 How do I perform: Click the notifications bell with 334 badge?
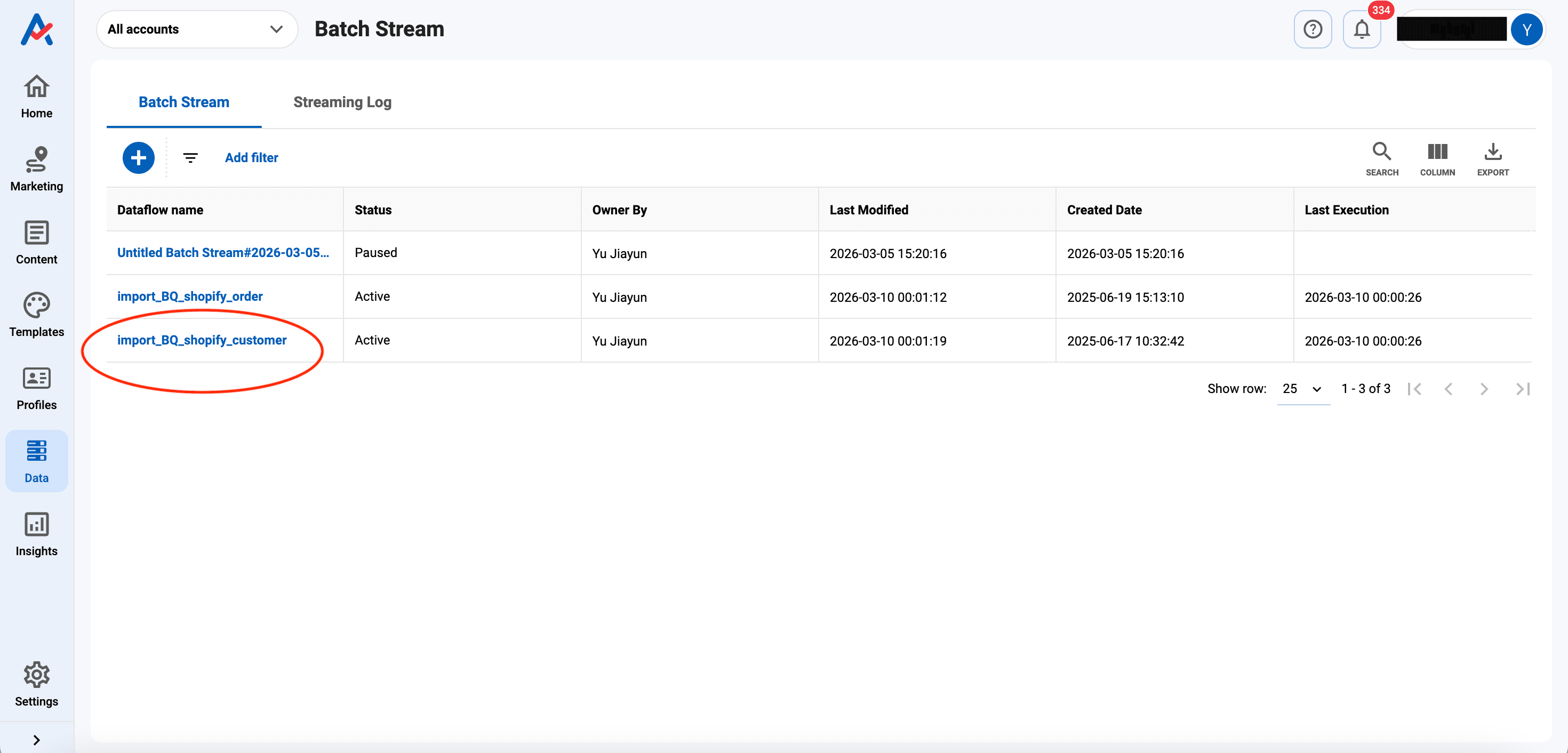[x=1361, y=29]
